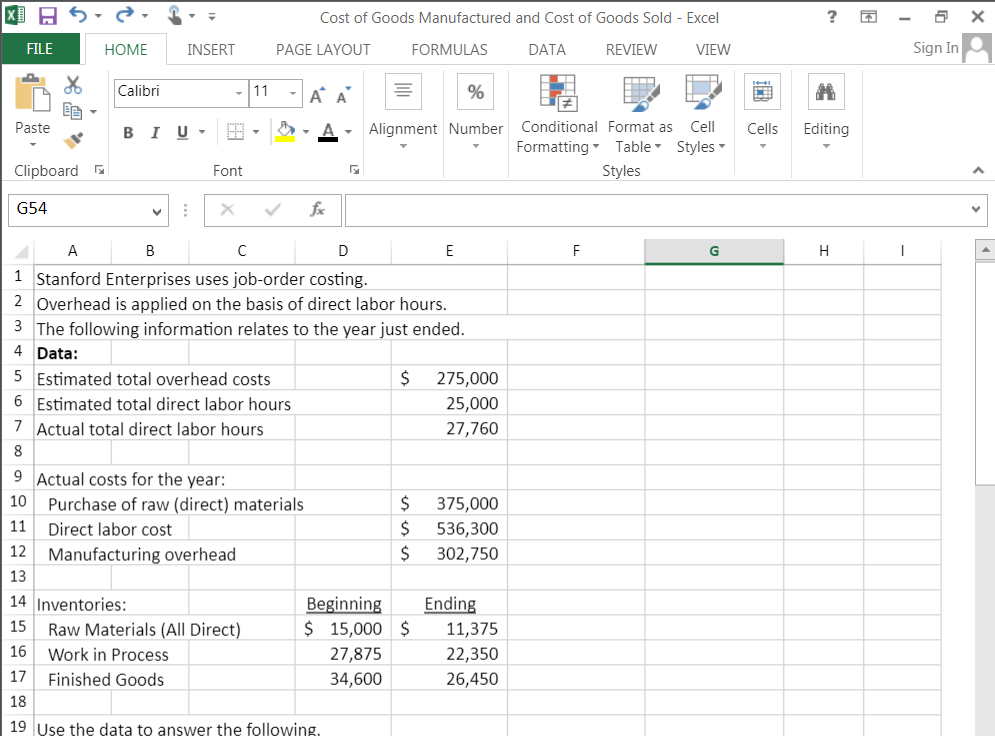Image resolution: width=995 pixels, height=739 pixels.
Task: Select row 12 header
Action: click(18, 553)
